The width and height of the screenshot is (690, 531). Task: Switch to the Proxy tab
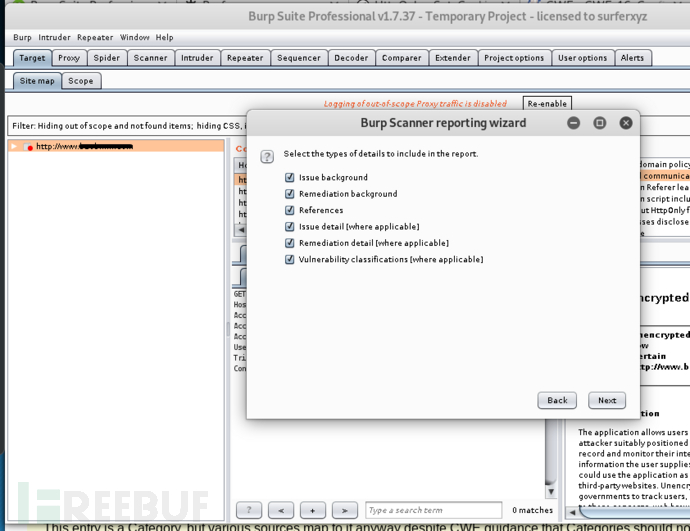(69, 58)
